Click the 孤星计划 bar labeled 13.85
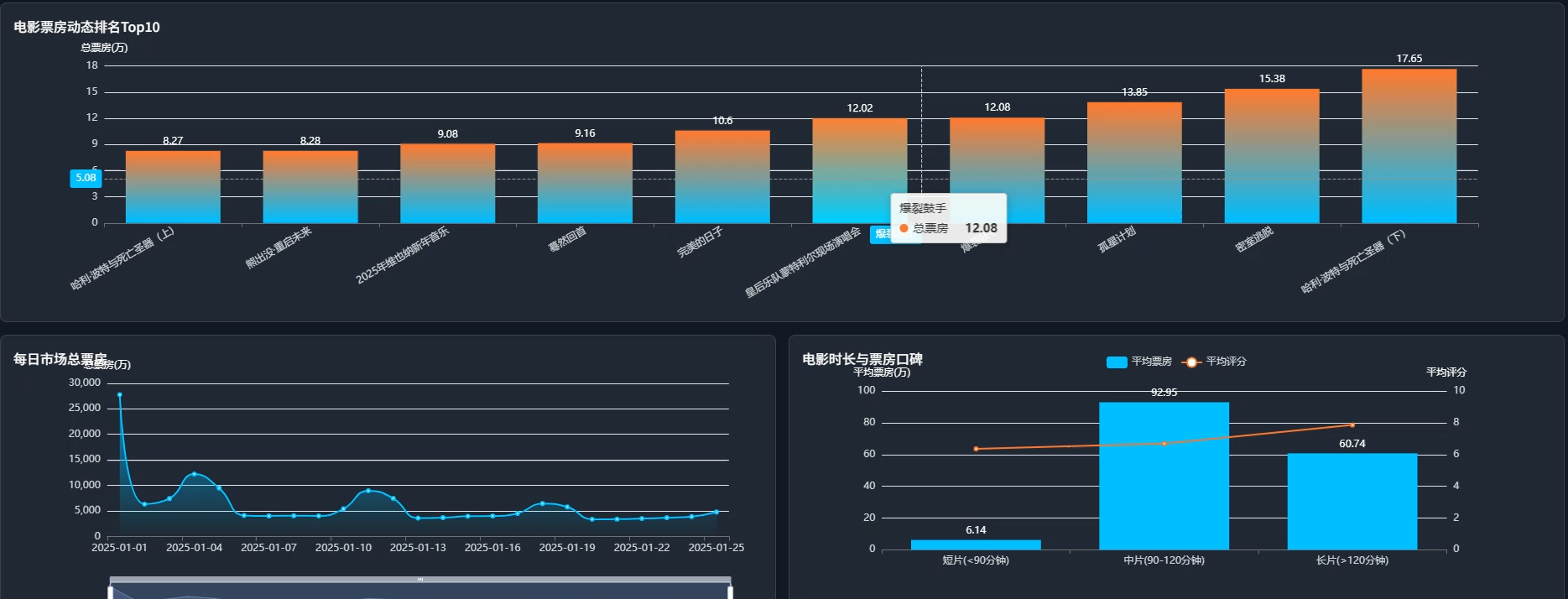 (x=1133, y=164)
